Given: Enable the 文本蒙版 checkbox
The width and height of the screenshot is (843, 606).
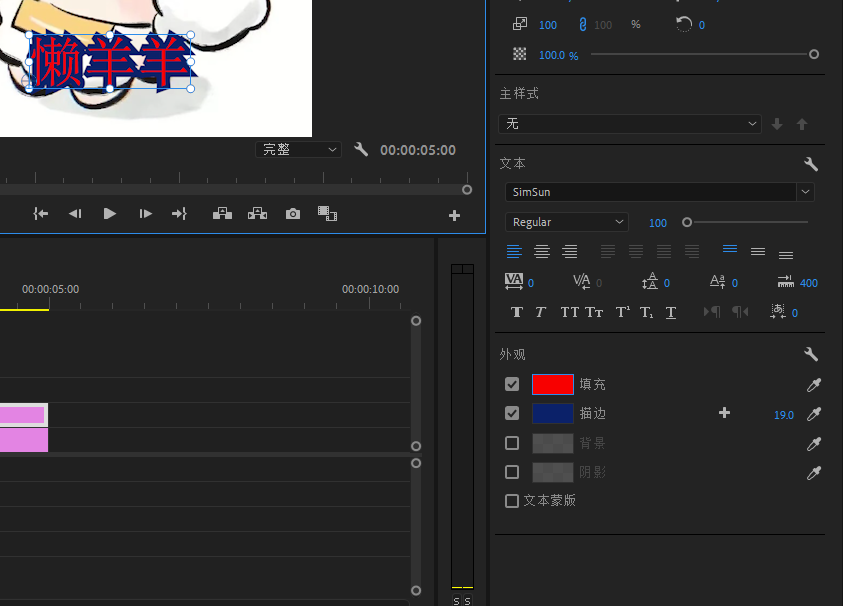Looking at the screenshot, I should pos(512,501).
